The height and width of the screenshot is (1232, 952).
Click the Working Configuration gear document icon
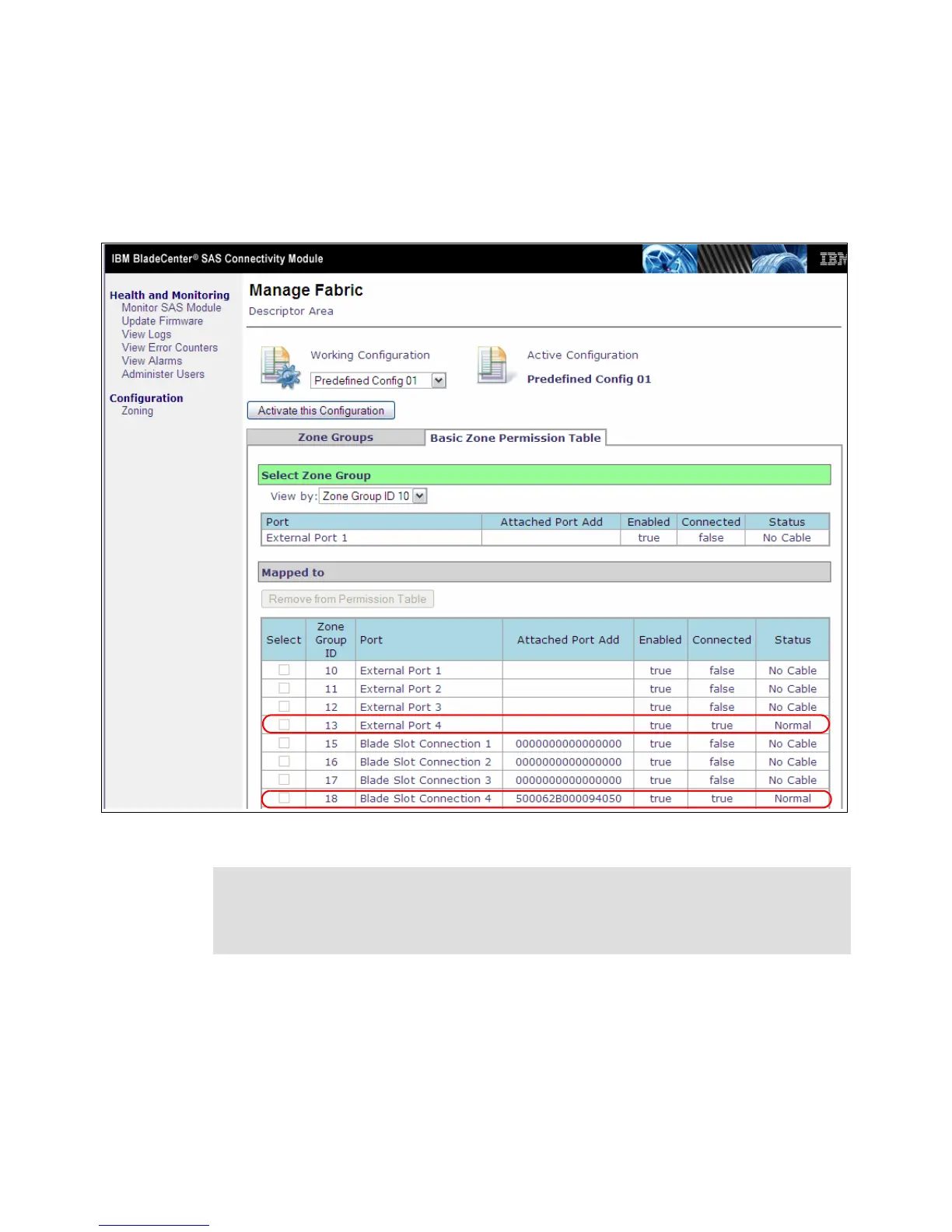pos(281,367)
